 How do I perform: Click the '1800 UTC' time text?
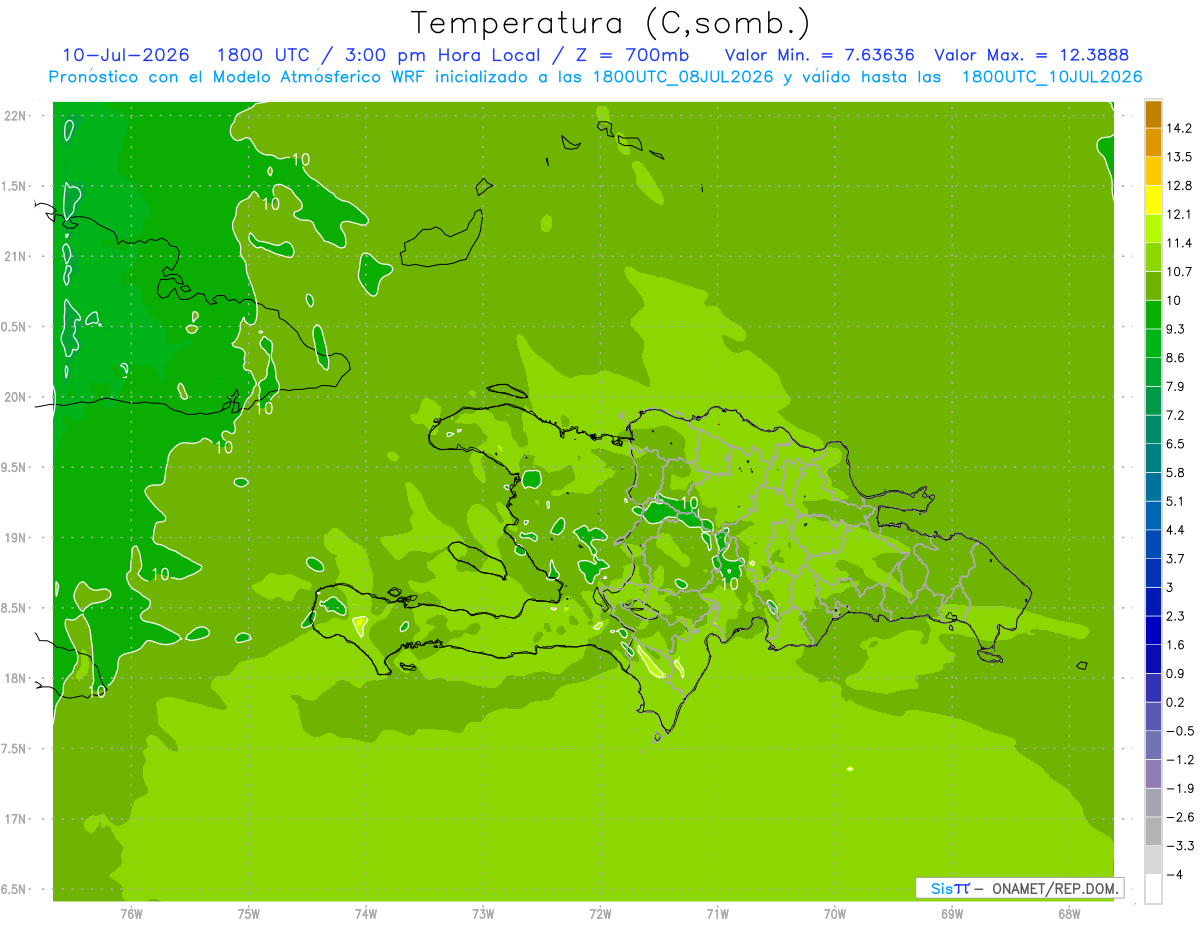tap(266, 55)
